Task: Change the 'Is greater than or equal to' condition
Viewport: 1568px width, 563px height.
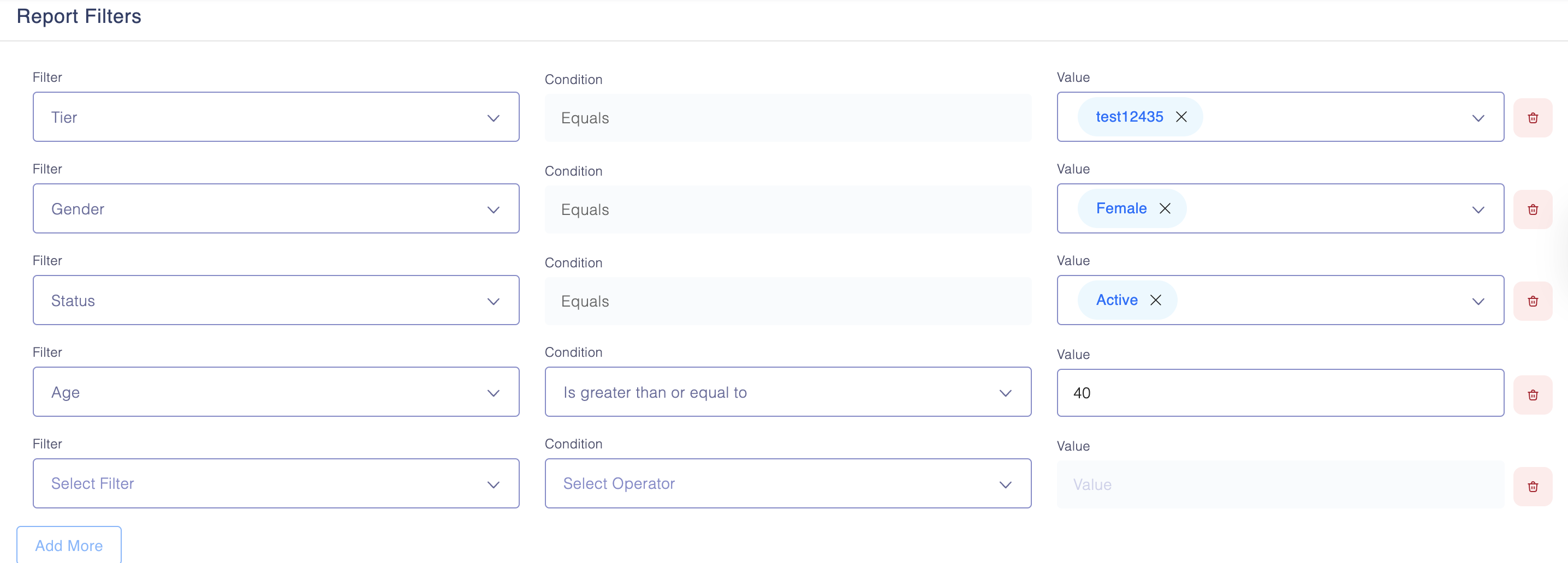Action: tap(788, 392)
